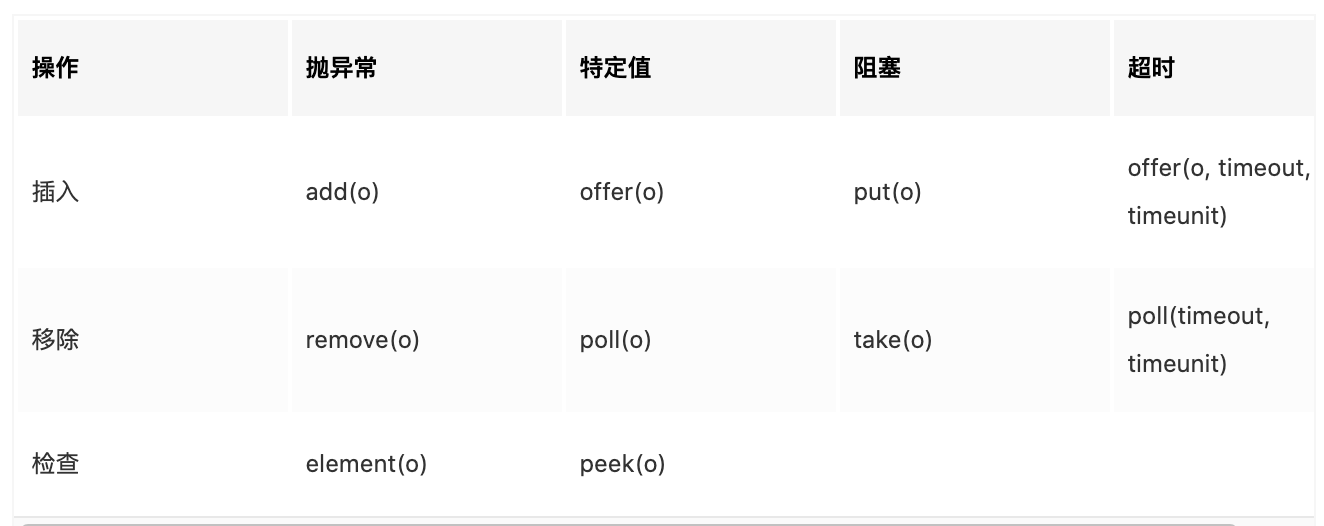
Task: Click the offer(o) cell
Action: click(622, 192)
